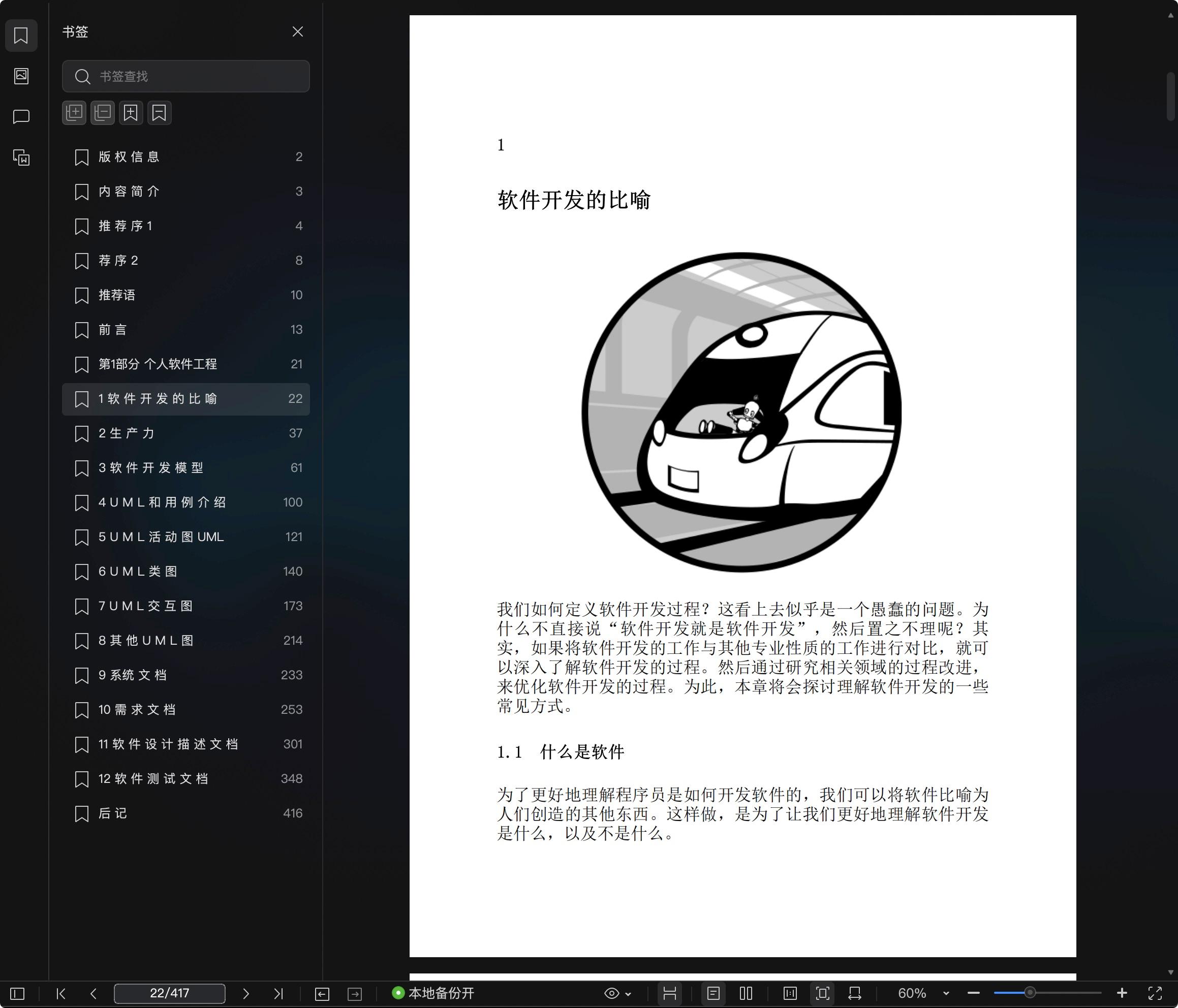Open bookmark 内容简介

pyautogui.click(x=186, y=192)
